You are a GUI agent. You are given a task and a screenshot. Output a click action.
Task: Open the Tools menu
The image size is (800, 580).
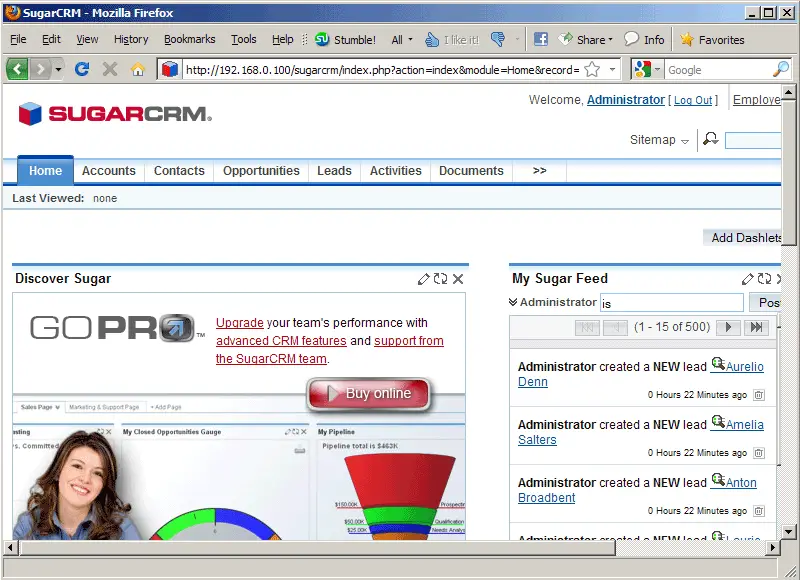pos(243,39)
